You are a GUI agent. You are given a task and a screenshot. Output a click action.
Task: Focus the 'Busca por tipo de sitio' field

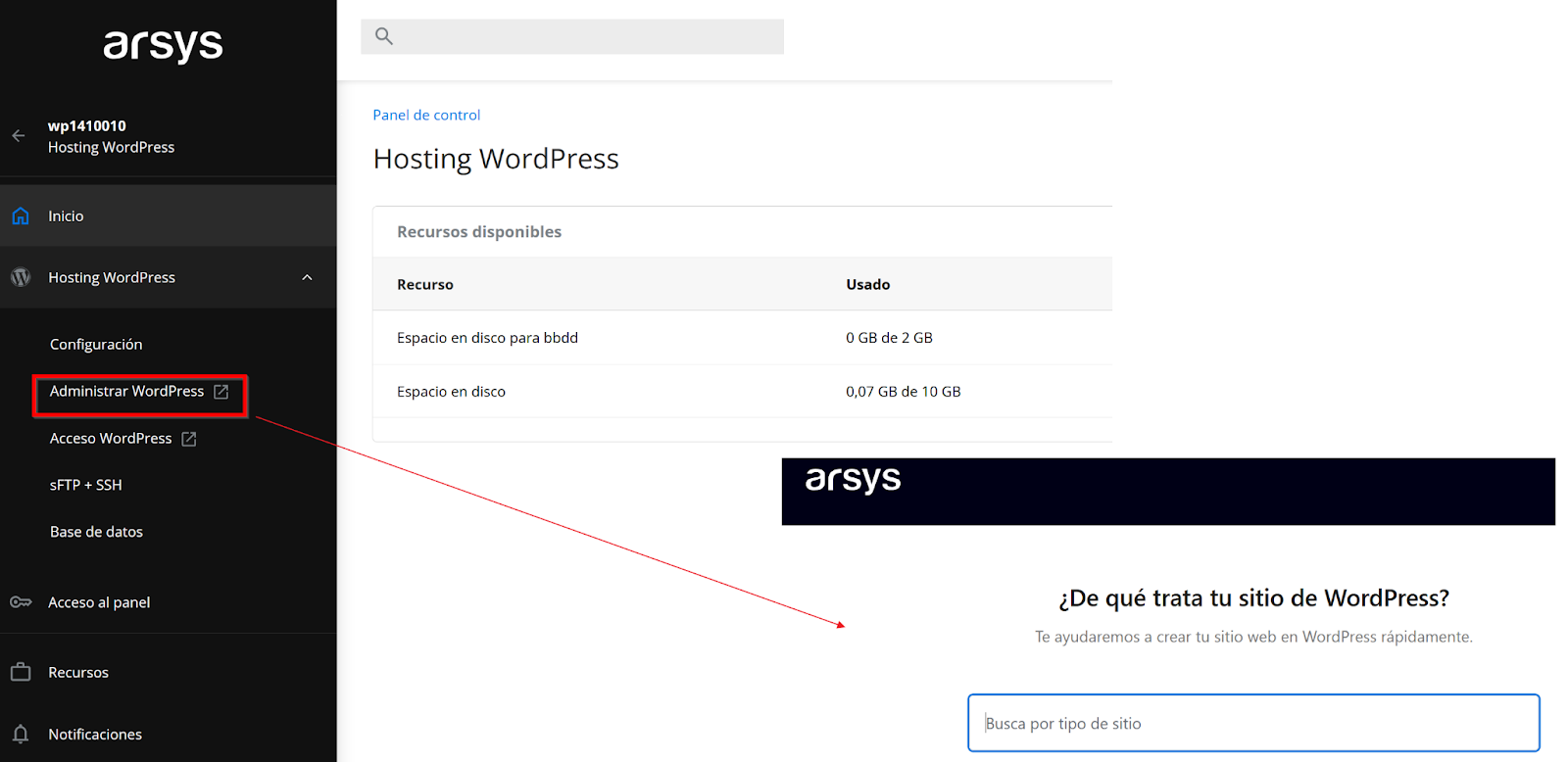tap(1253, 723)
